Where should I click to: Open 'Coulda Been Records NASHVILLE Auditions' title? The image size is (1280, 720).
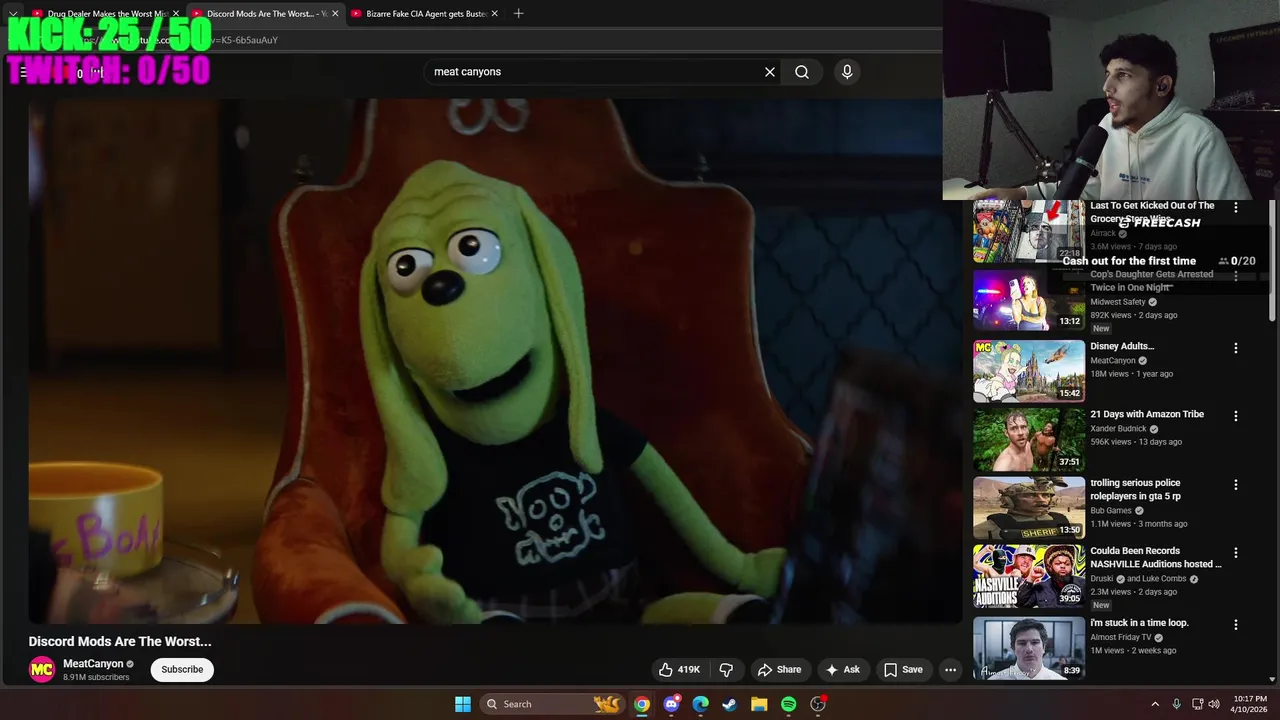click(x=1156, y=557)
